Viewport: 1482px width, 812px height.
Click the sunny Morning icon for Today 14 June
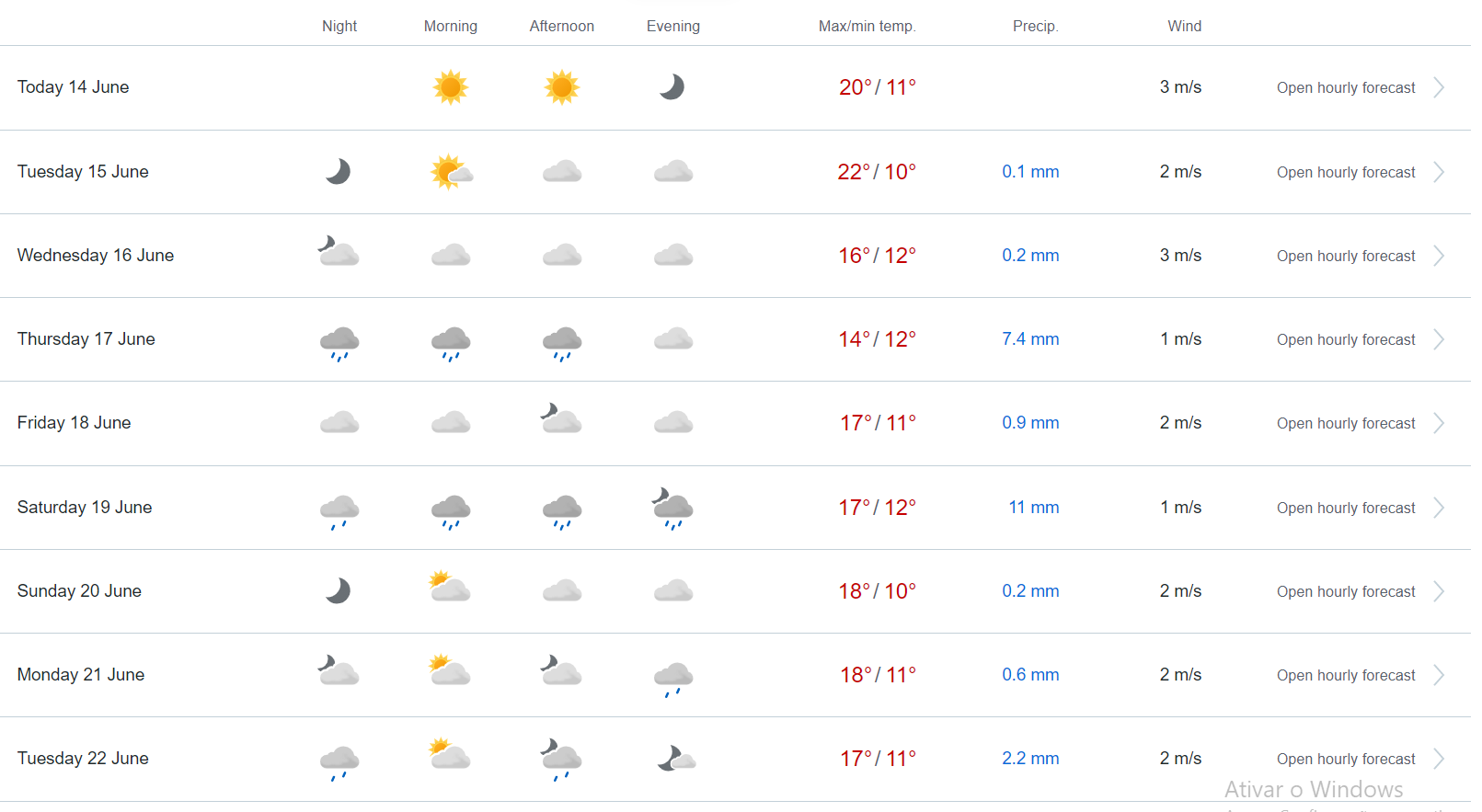point(451,87)
